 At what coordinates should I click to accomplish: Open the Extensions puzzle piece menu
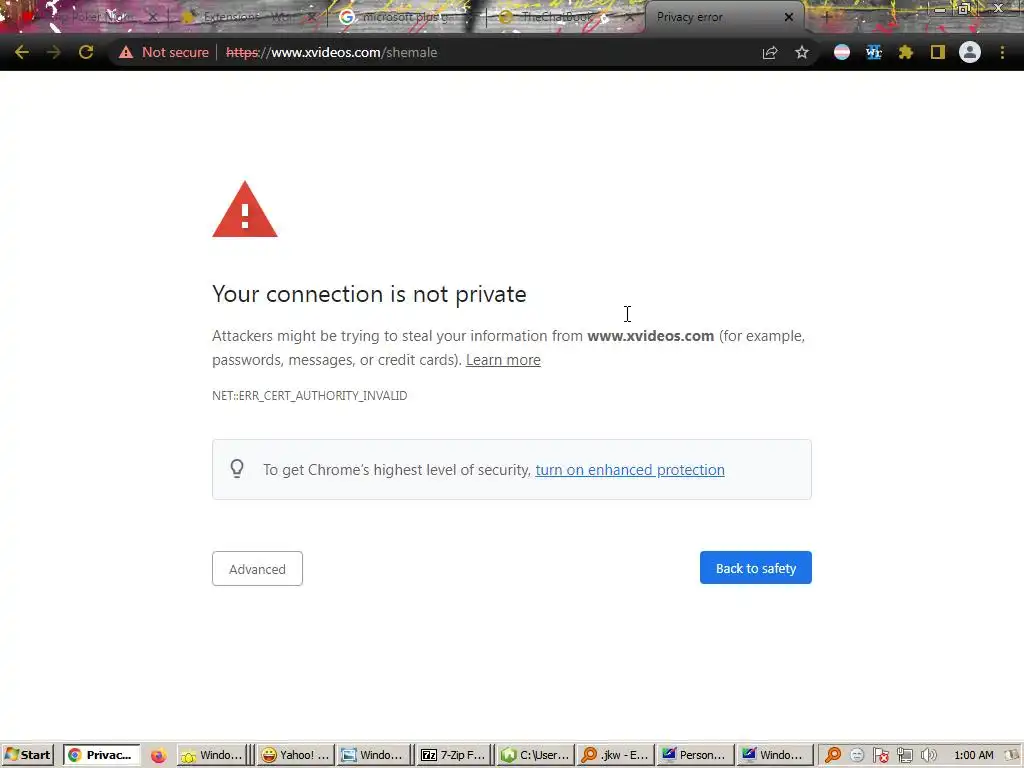[906, 52]
